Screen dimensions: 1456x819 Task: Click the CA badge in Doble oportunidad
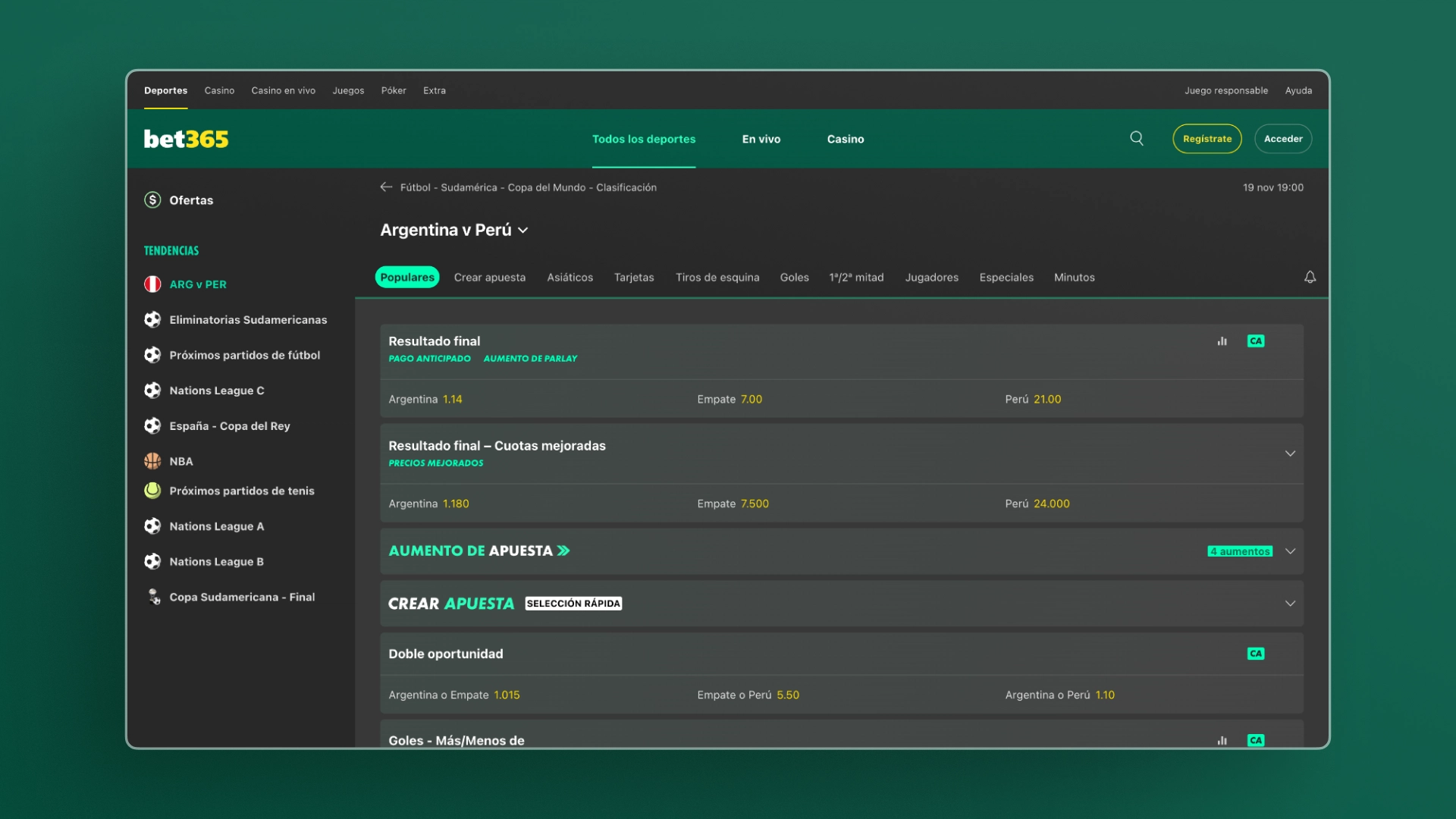(x=1256, y=654)
